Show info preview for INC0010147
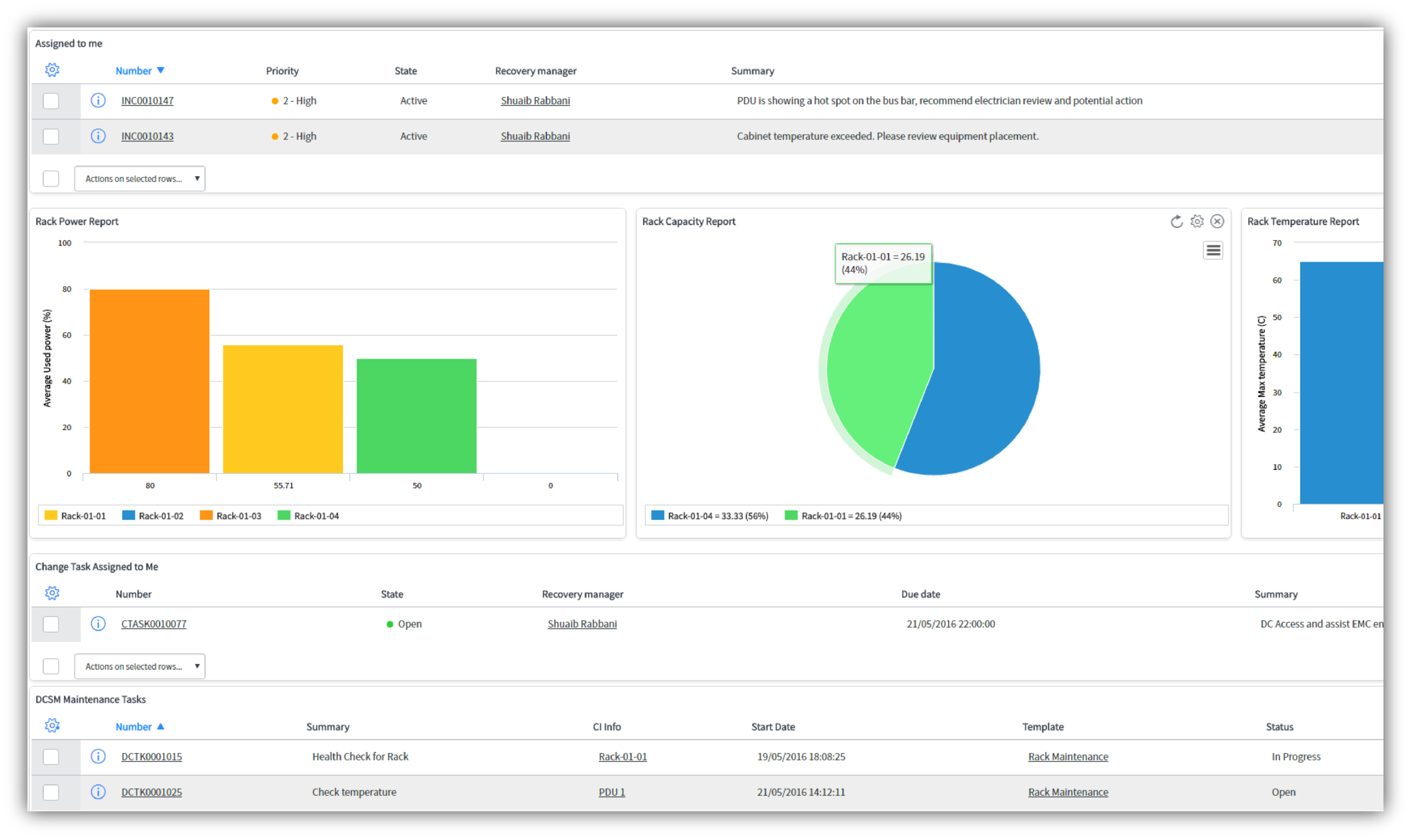The image size is (1413, 840). click(x=98, y=101)
